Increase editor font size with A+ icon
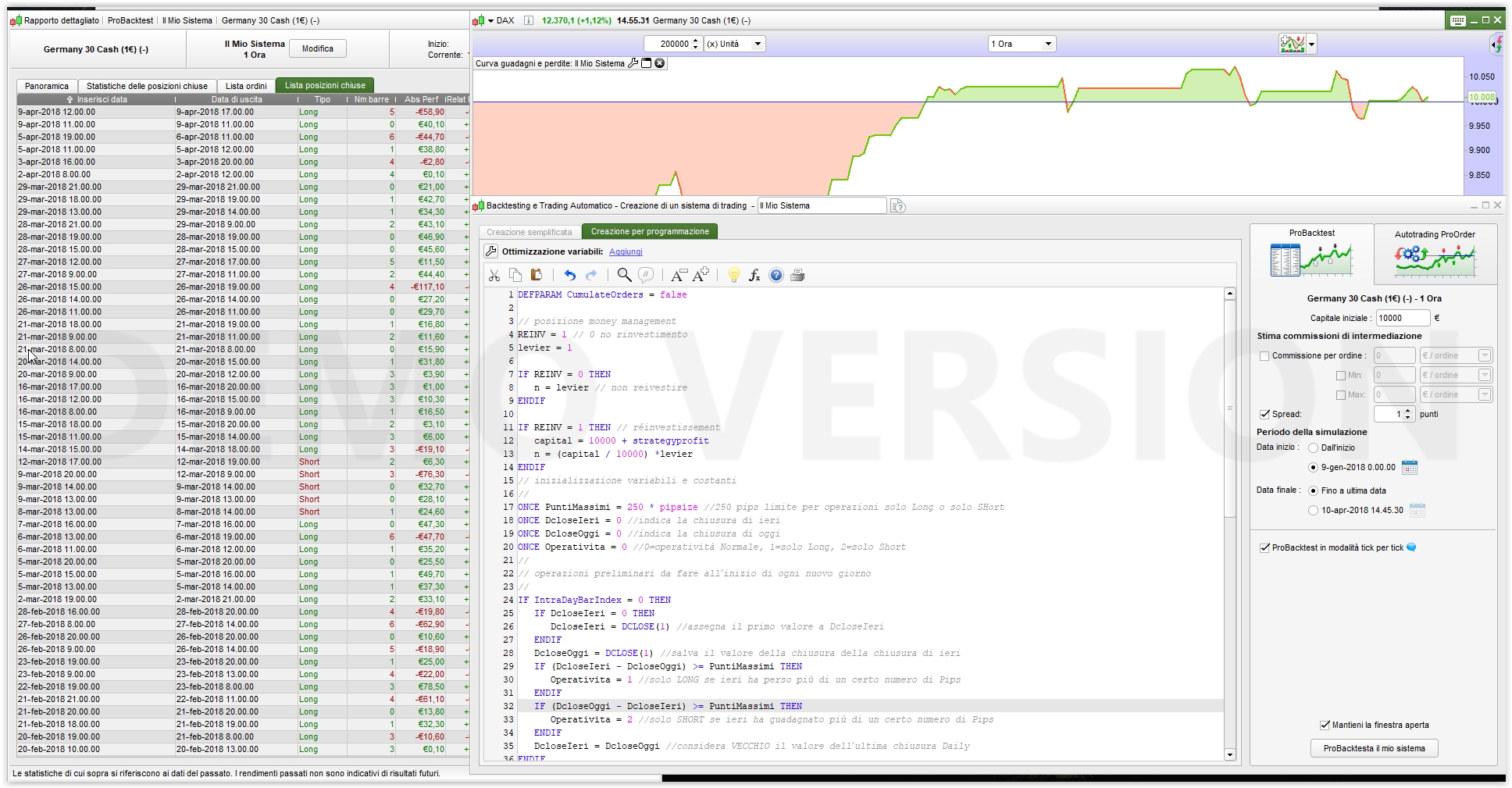This screenshot has height=788, width=1512. [701, 274]
